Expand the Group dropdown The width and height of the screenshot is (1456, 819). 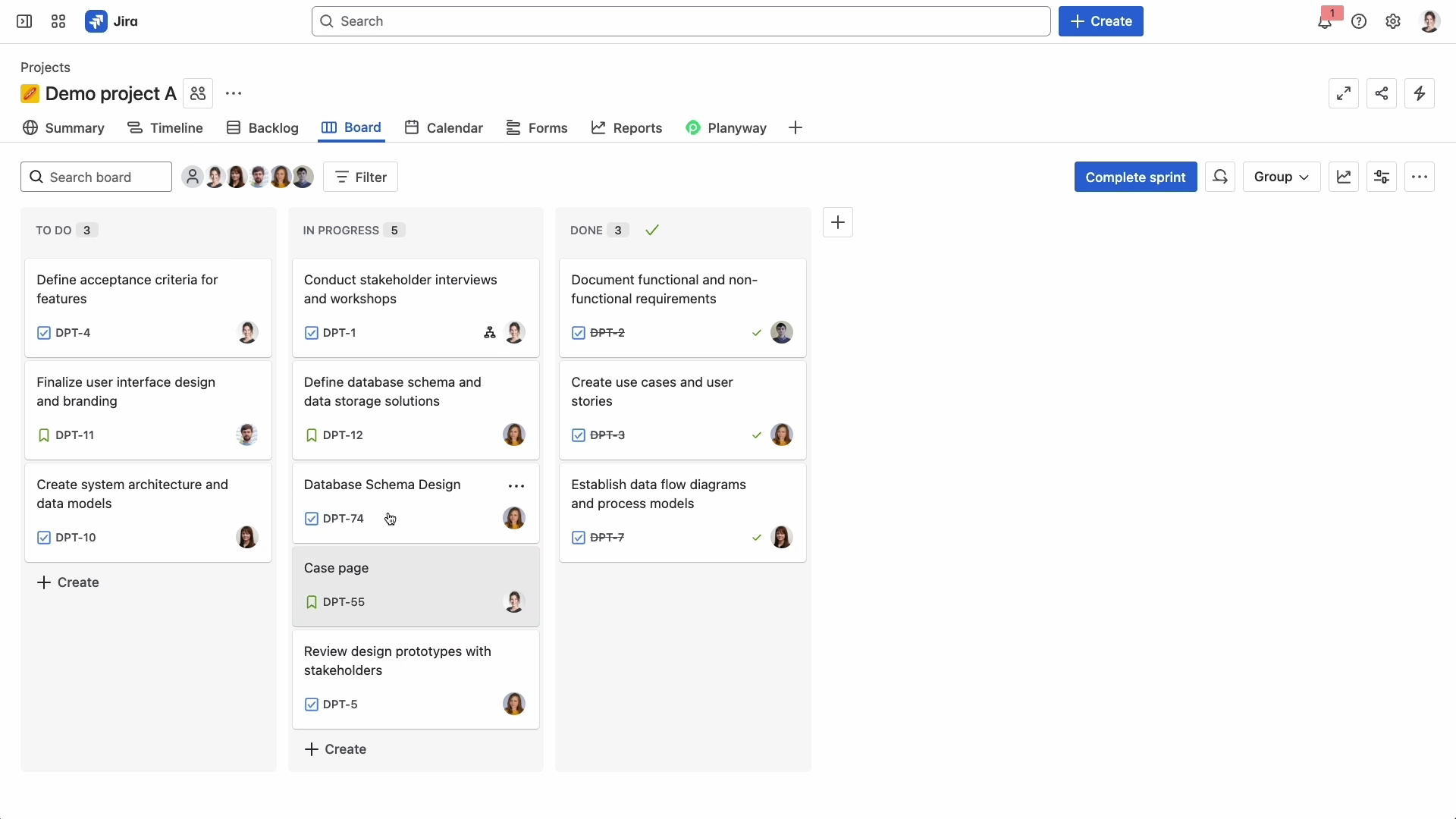tap(1281, 177)
